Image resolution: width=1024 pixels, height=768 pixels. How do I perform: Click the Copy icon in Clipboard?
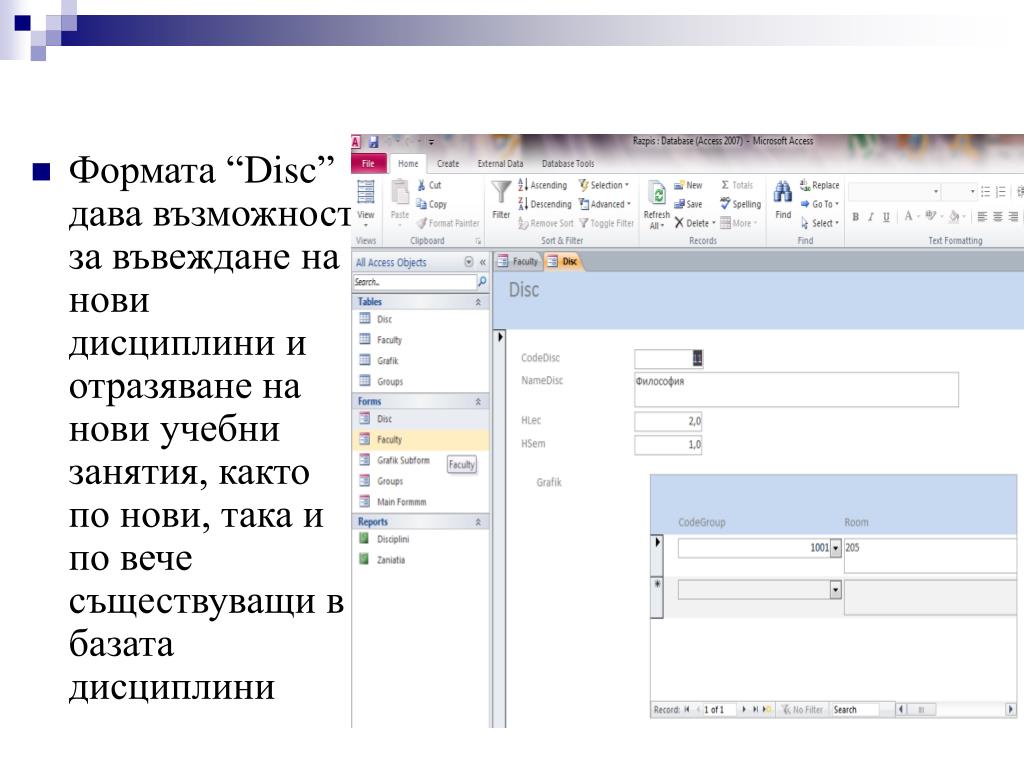point(422,204)
